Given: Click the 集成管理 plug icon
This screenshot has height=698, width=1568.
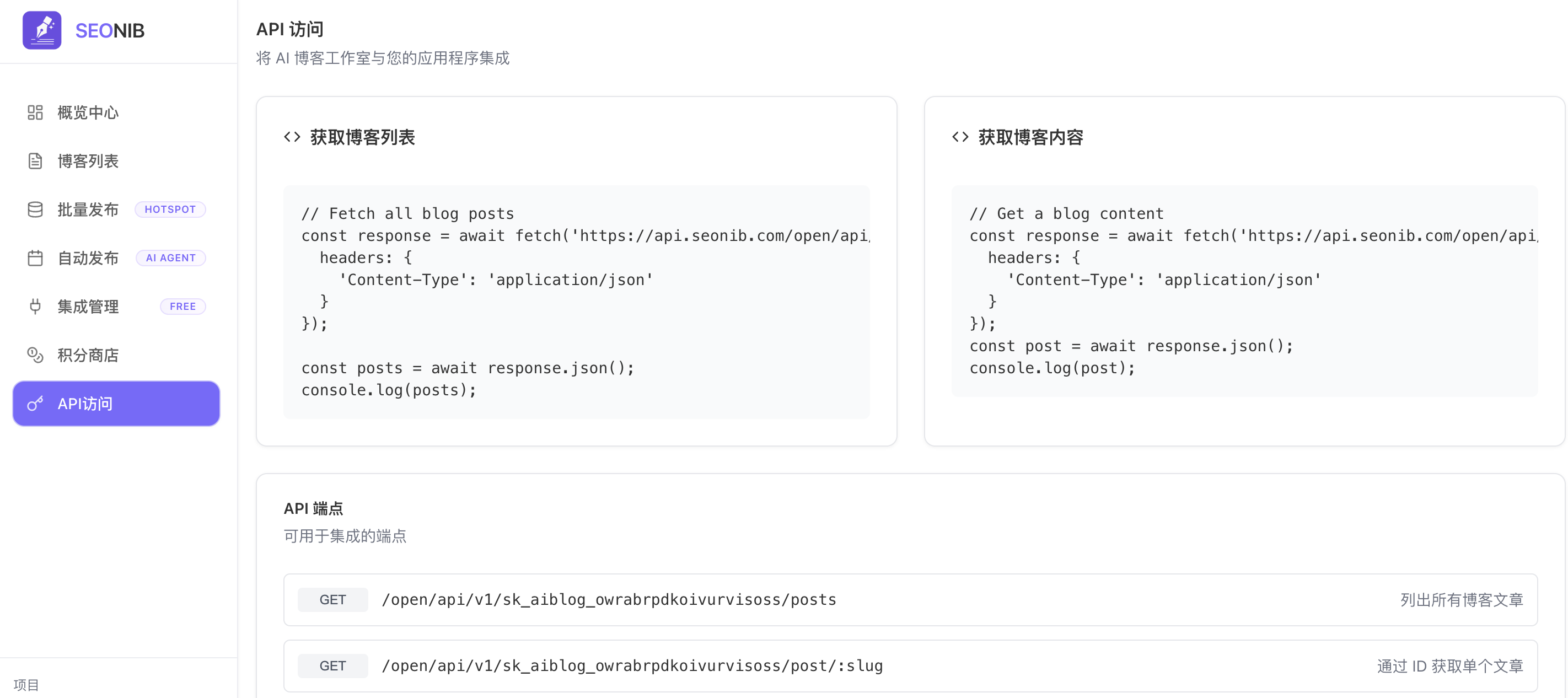Looking at the screenshot, I should pyautogui.click(x=35, y=306).
